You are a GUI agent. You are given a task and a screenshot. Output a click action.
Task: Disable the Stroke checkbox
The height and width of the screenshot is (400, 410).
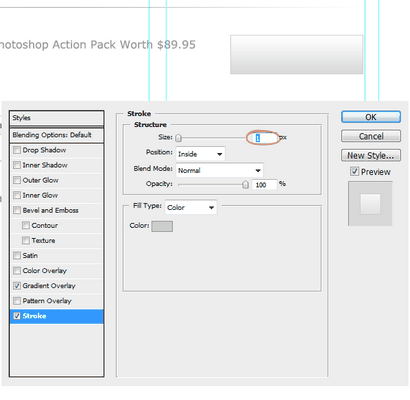17,316
